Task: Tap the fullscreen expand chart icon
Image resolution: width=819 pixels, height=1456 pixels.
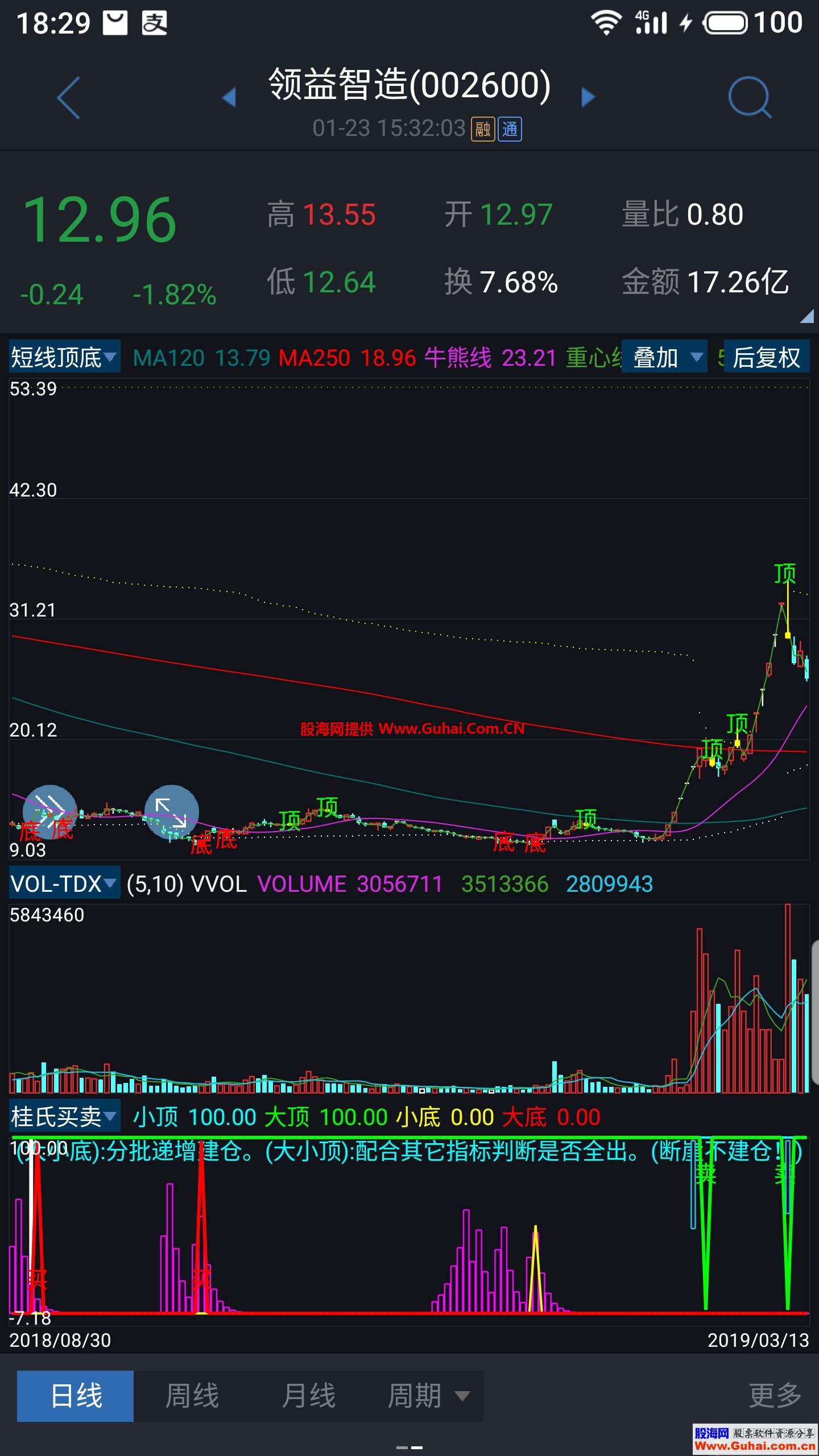Action: pos(172,812)
